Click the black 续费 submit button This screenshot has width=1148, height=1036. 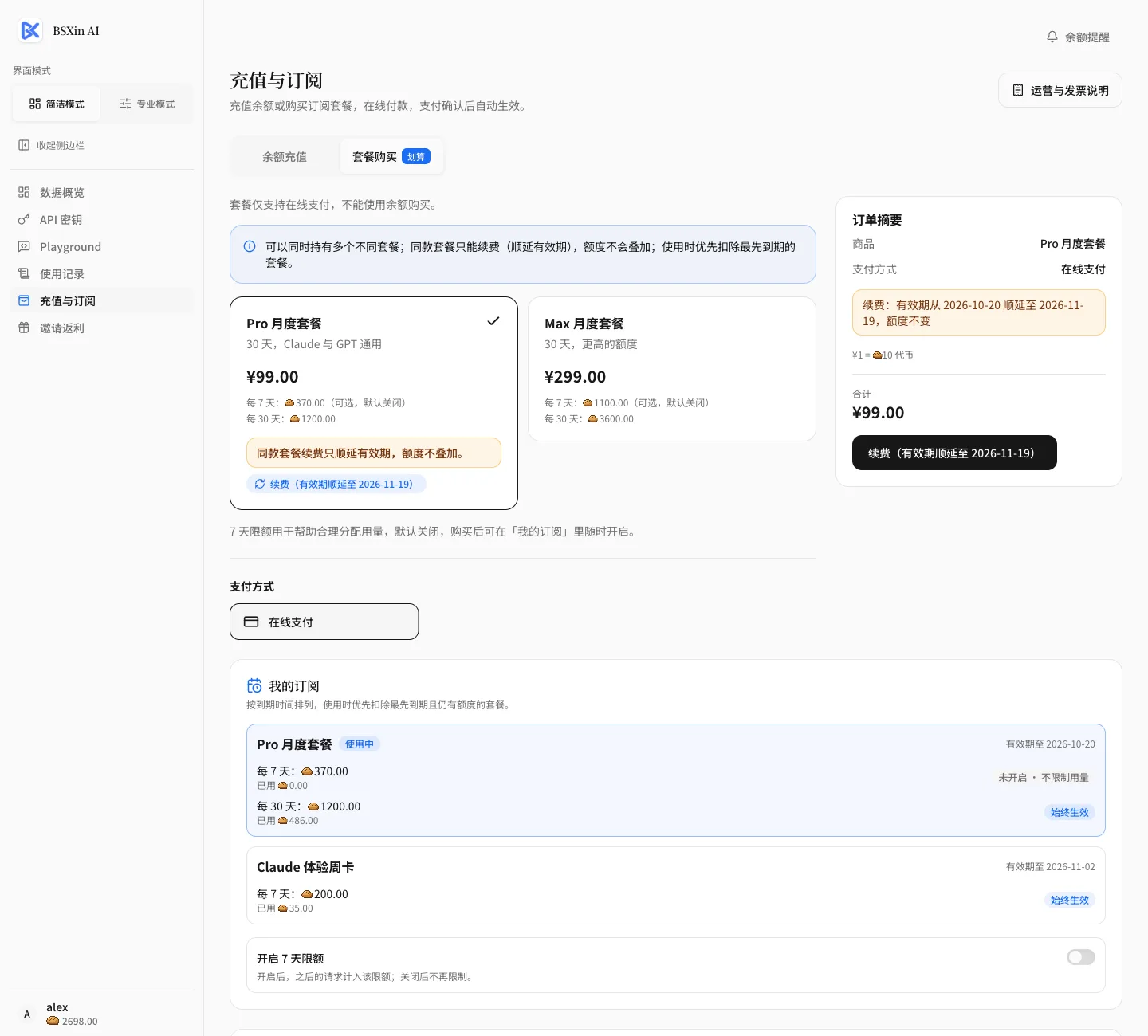(954, 453)
